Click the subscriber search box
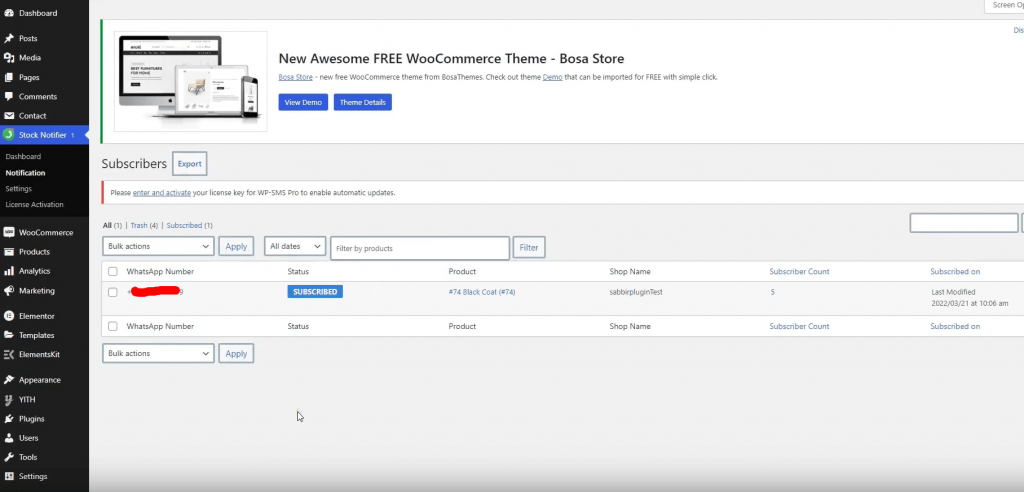This screenshot has height=492, width=1024. point(964,223)
